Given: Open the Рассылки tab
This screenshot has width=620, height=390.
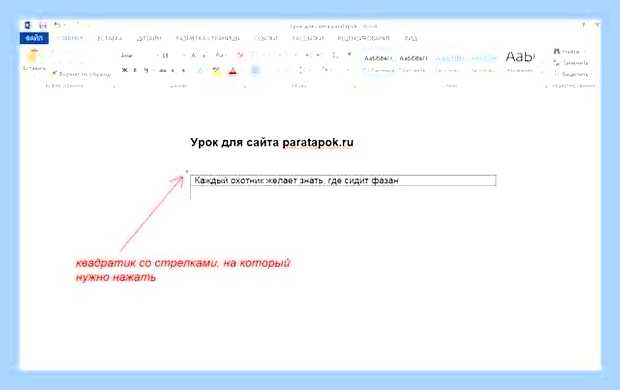Looking at the screenshot, I should coord(308,38).
